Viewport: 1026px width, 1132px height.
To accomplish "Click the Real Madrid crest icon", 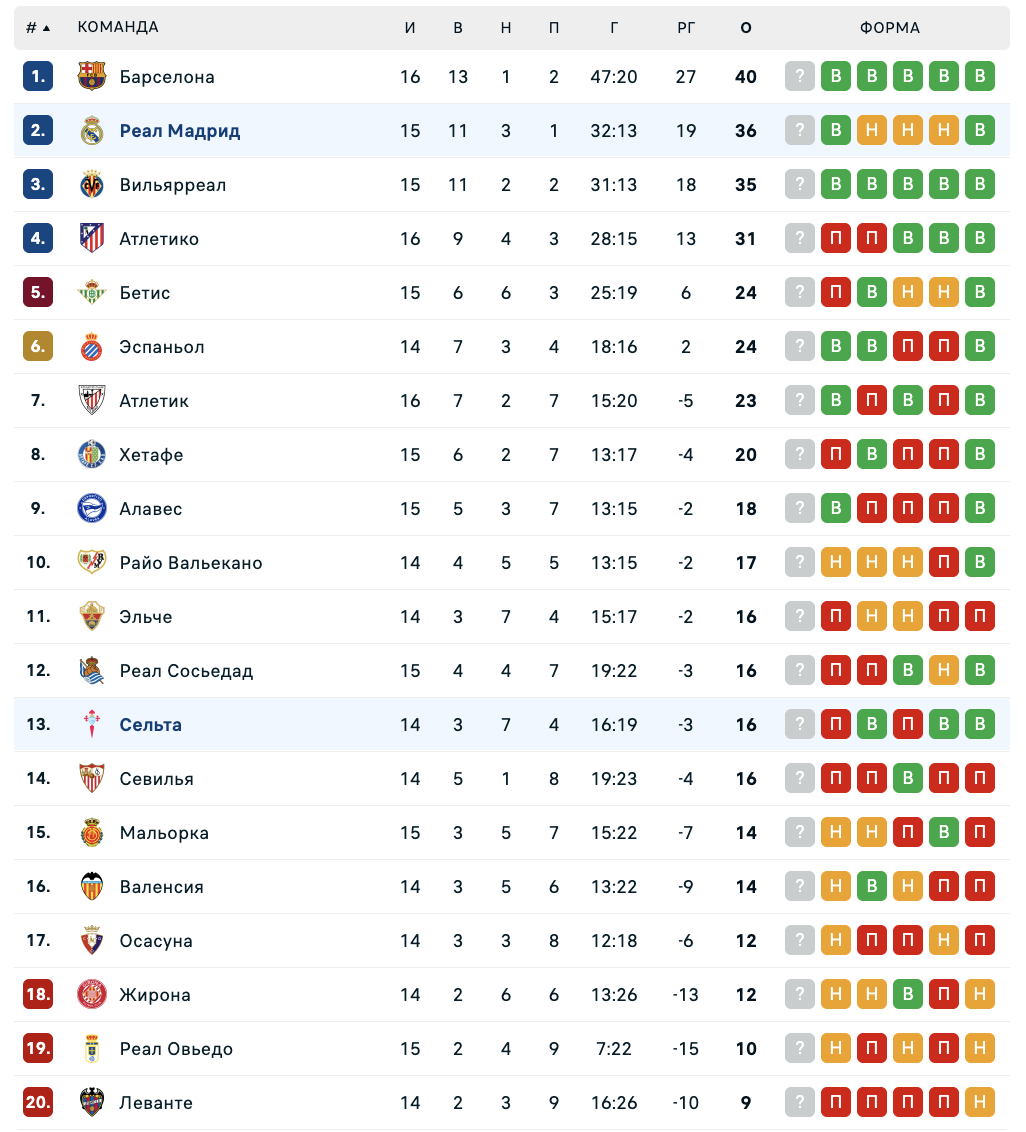I will (x=92, y=131).
